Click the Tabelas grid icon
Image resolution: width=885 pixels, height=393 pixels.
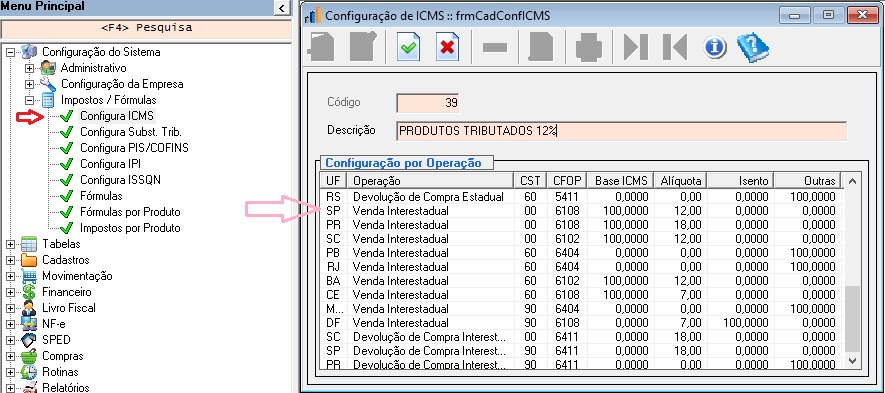pyautogui.click(x=29, y=244)
